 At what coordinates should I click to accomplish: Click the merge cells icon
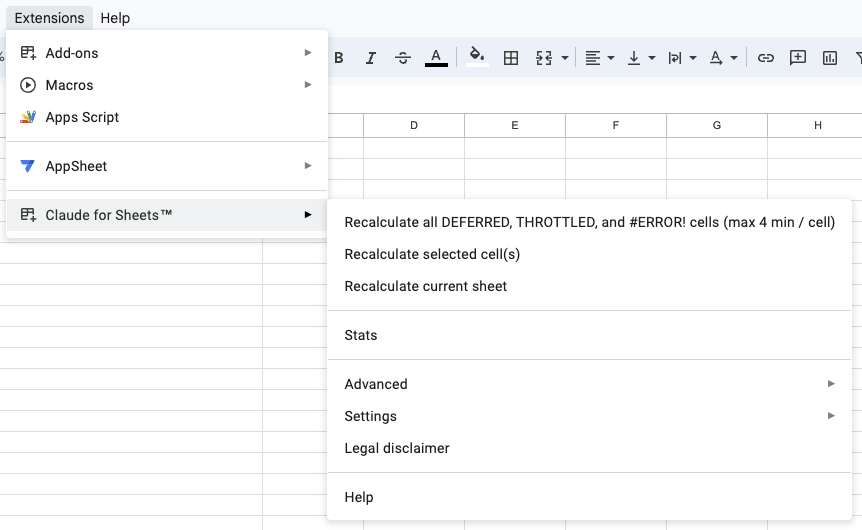click(544, 58)
